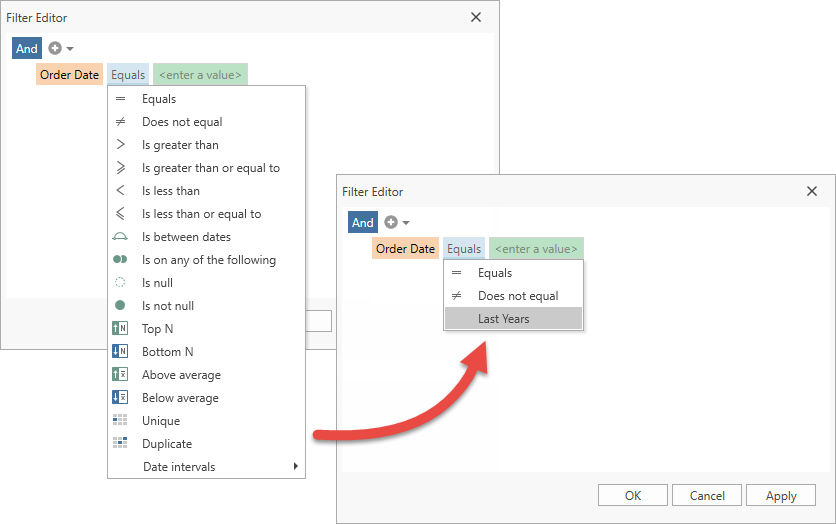Image resolution: width=836 pixels, height=524 pixels.
Task: Select Is not null operator
Action: tap(167, 306)
